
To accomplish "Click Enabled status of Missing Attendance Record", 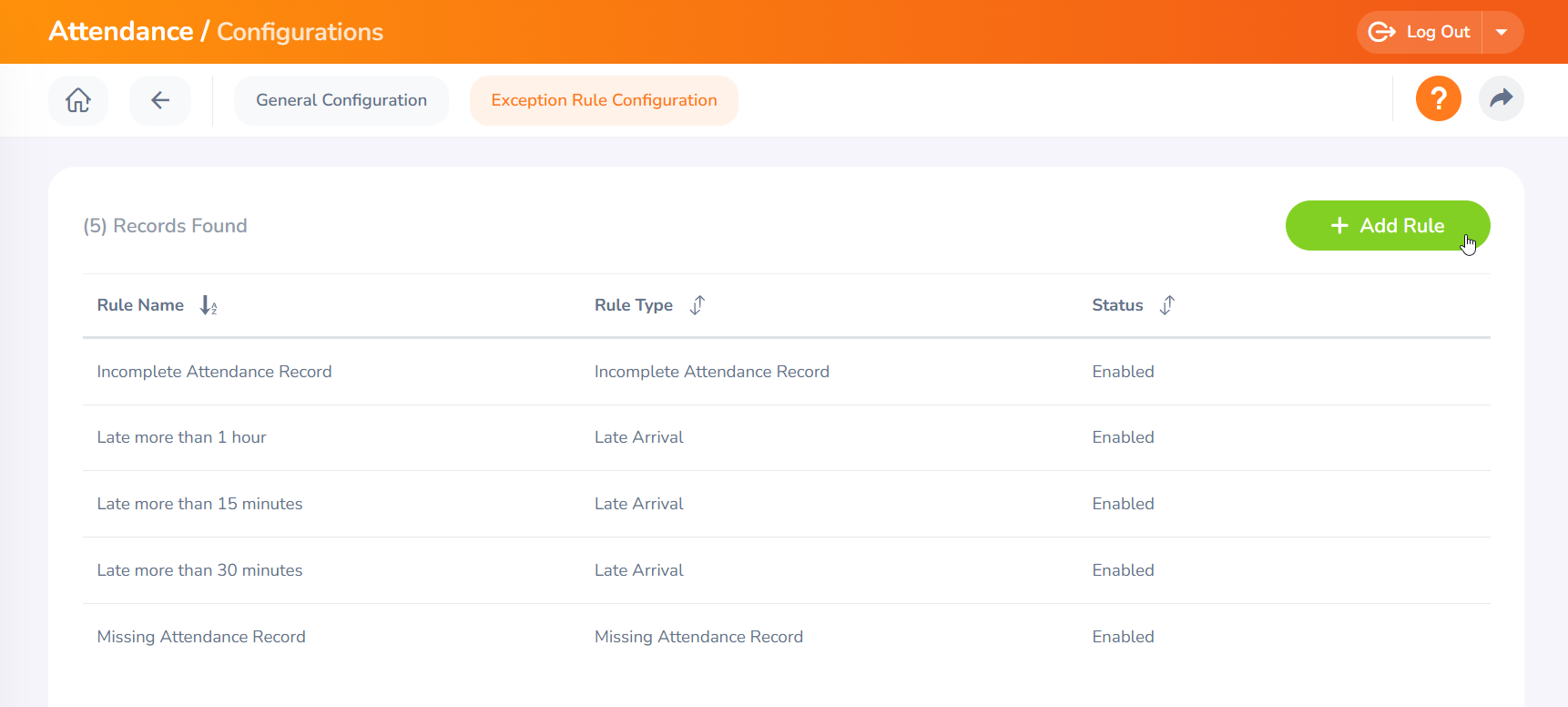I will coord(1123,637).
